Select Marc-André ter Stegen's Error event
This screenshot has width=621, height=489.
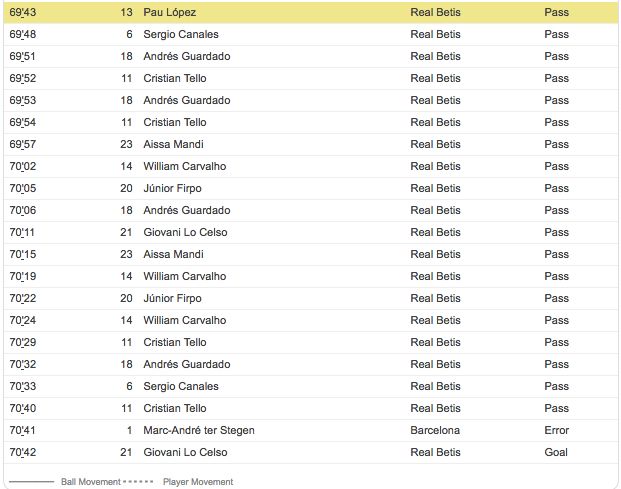310,430
